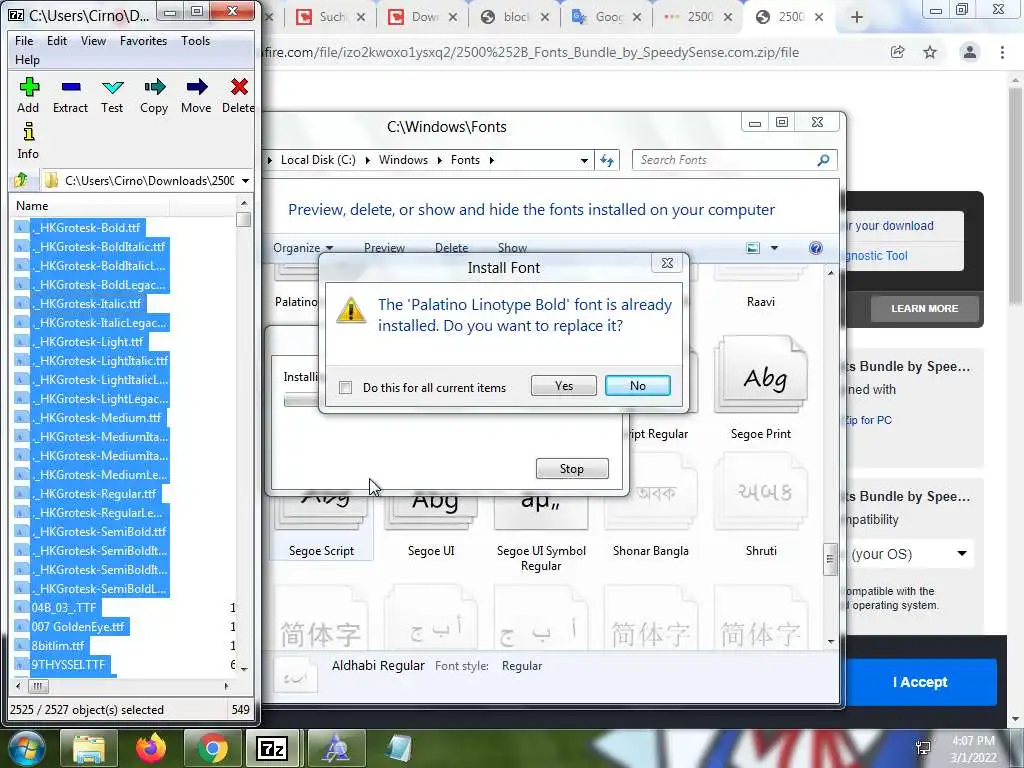Click No in Install Font dialog
The width and height of the screenshot is (1024, 768).
click(x=637, y=386)
